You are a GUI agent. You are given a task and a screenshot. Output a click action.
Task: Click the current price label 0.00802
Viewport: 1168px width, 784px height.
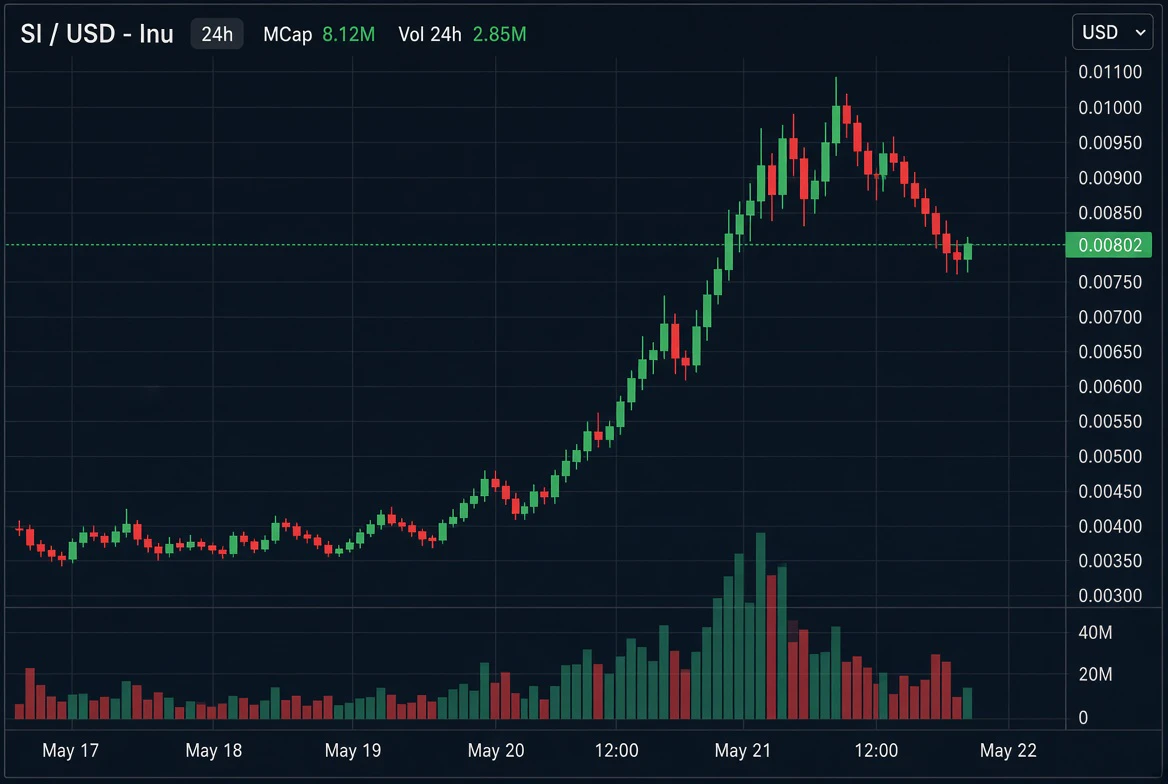click(1108, 245)
